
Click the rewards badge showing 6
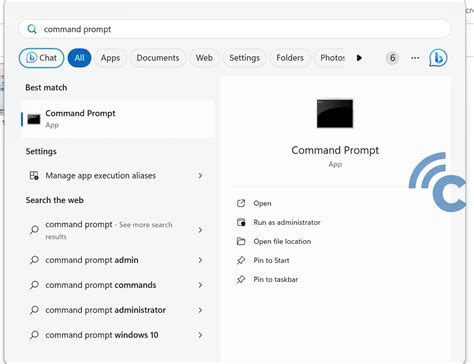392,58
